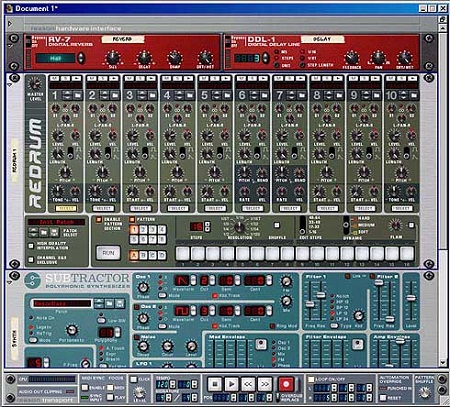Screen dimensions: 450x407
Task: Click Subtractor Osc 2 Waveform selector
Action: 193,311
